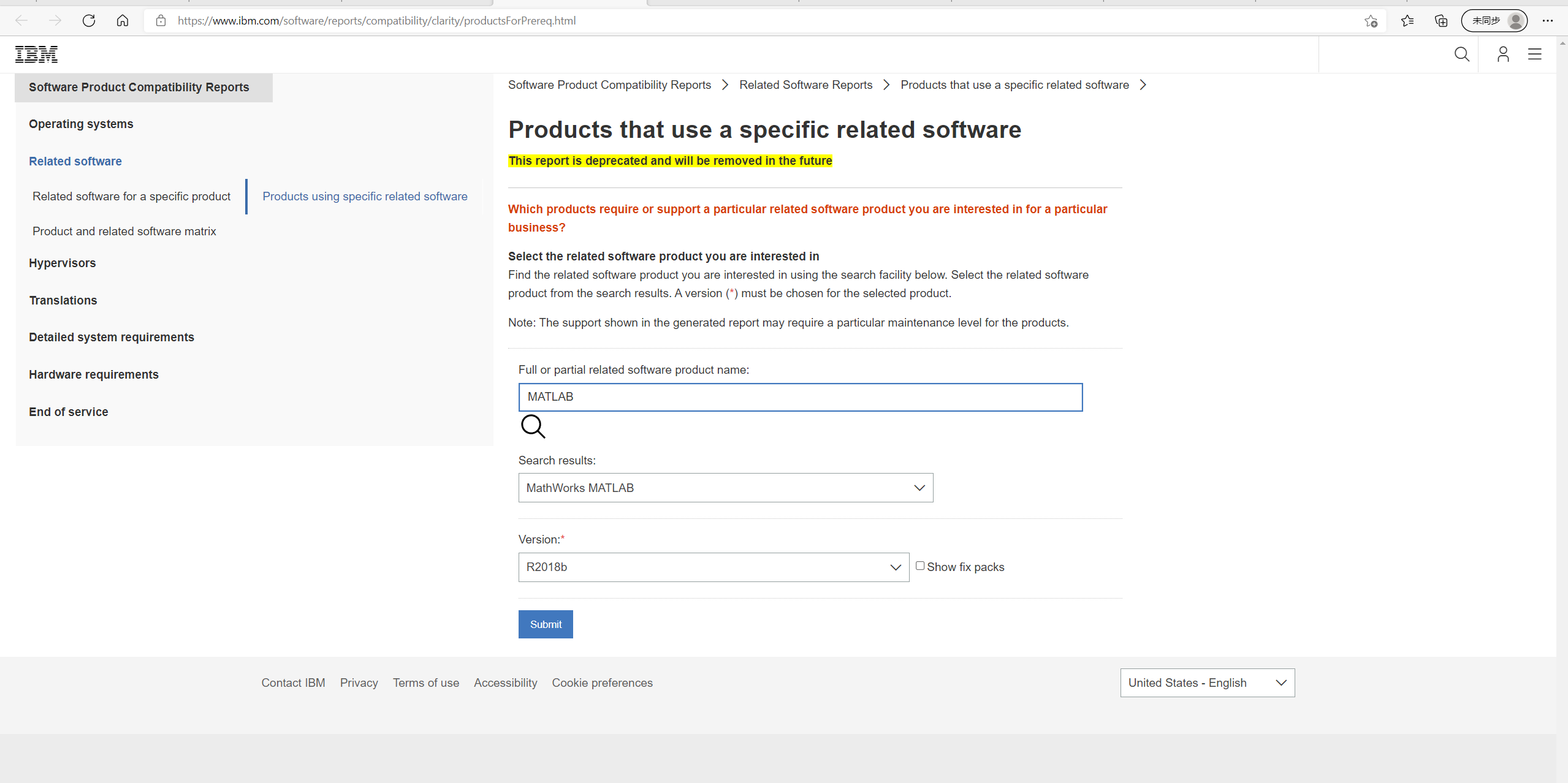Select Translations in sidebar
The width and height of the screenshot is (1568, 783).
point(63,300)
